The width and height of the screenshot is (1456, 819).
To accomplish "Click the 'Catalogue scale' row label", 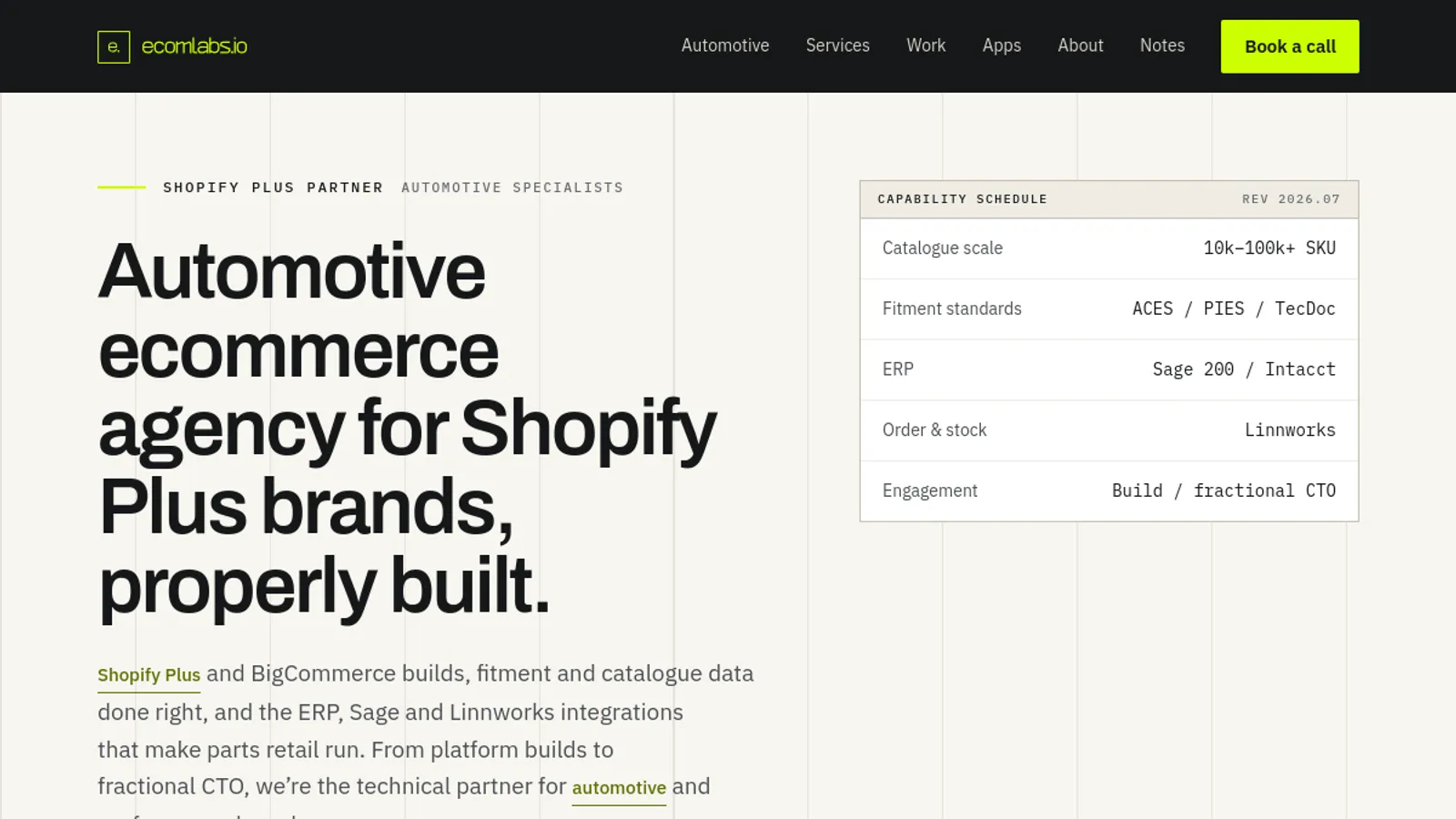I will (943, 248).
